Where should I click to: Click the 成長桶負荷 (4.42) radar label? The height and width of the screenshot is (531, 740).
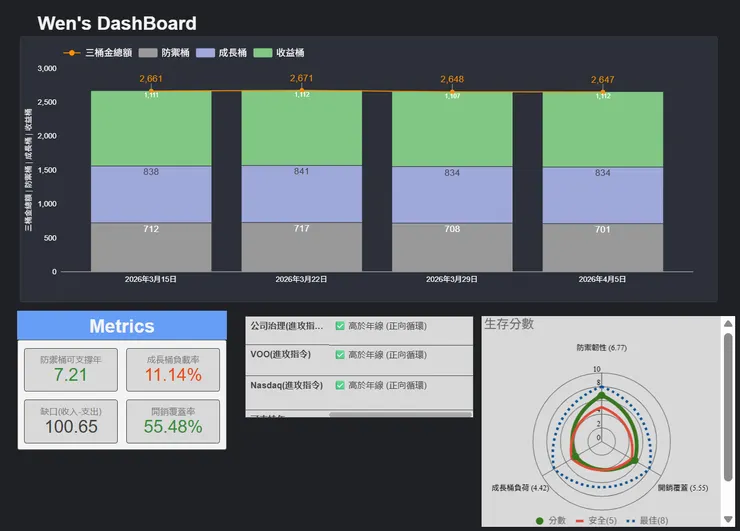pyautogui.click(x=520, y=488)
